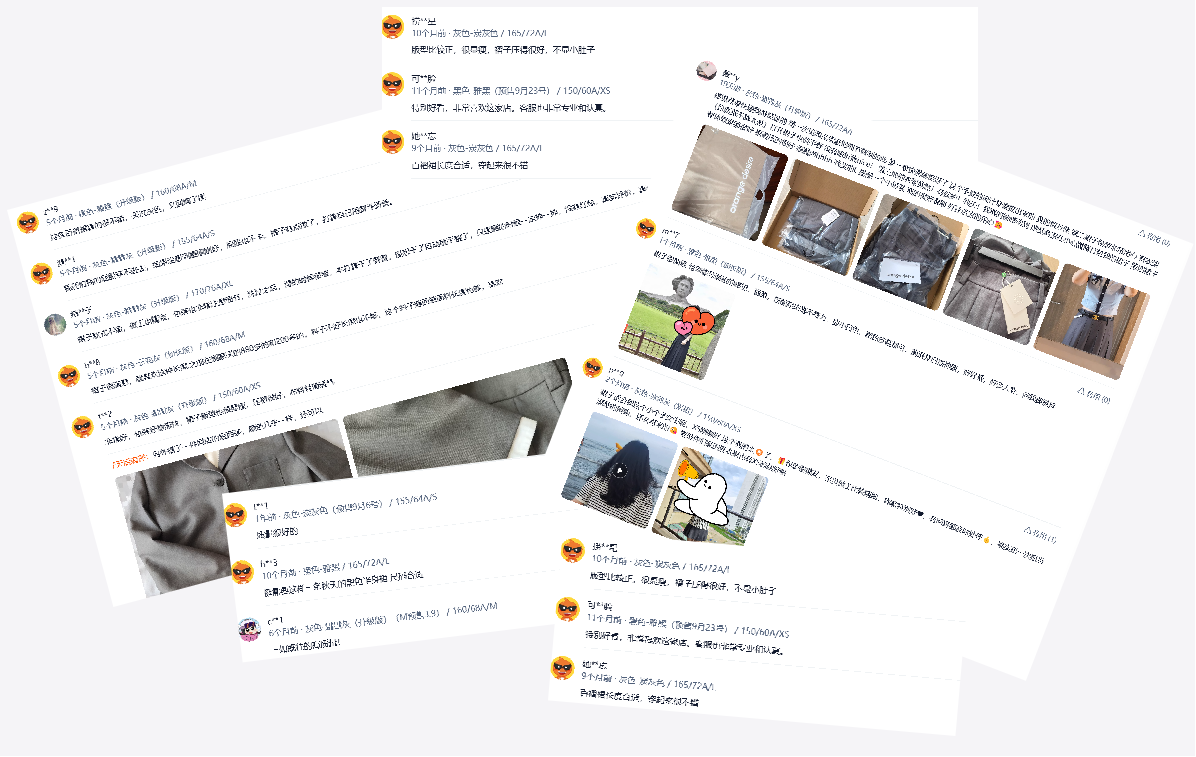Click the pink photo avatar of the five-photo reviewer
Viewport: 1196px width, 757px height.
point(706,70)
